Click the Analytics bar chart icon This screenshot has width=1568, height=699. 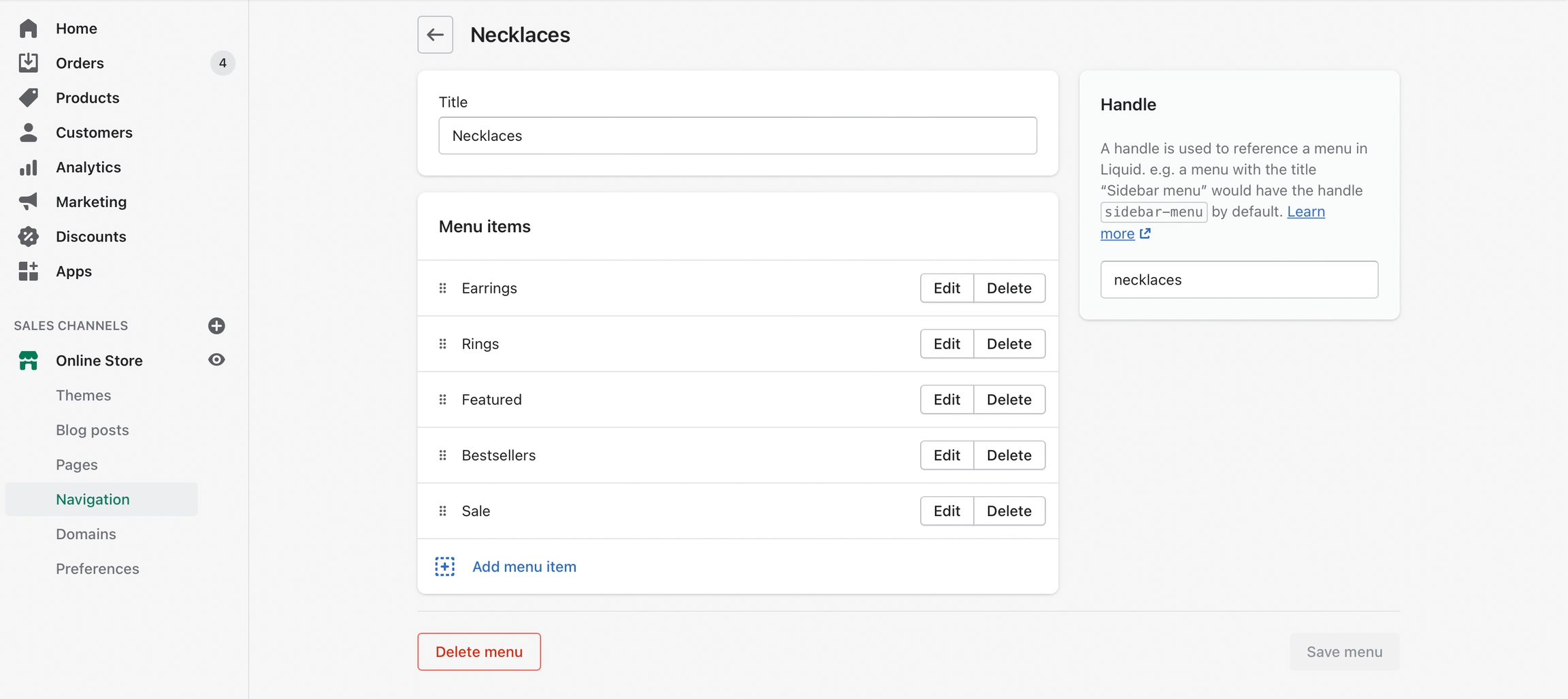29,167
